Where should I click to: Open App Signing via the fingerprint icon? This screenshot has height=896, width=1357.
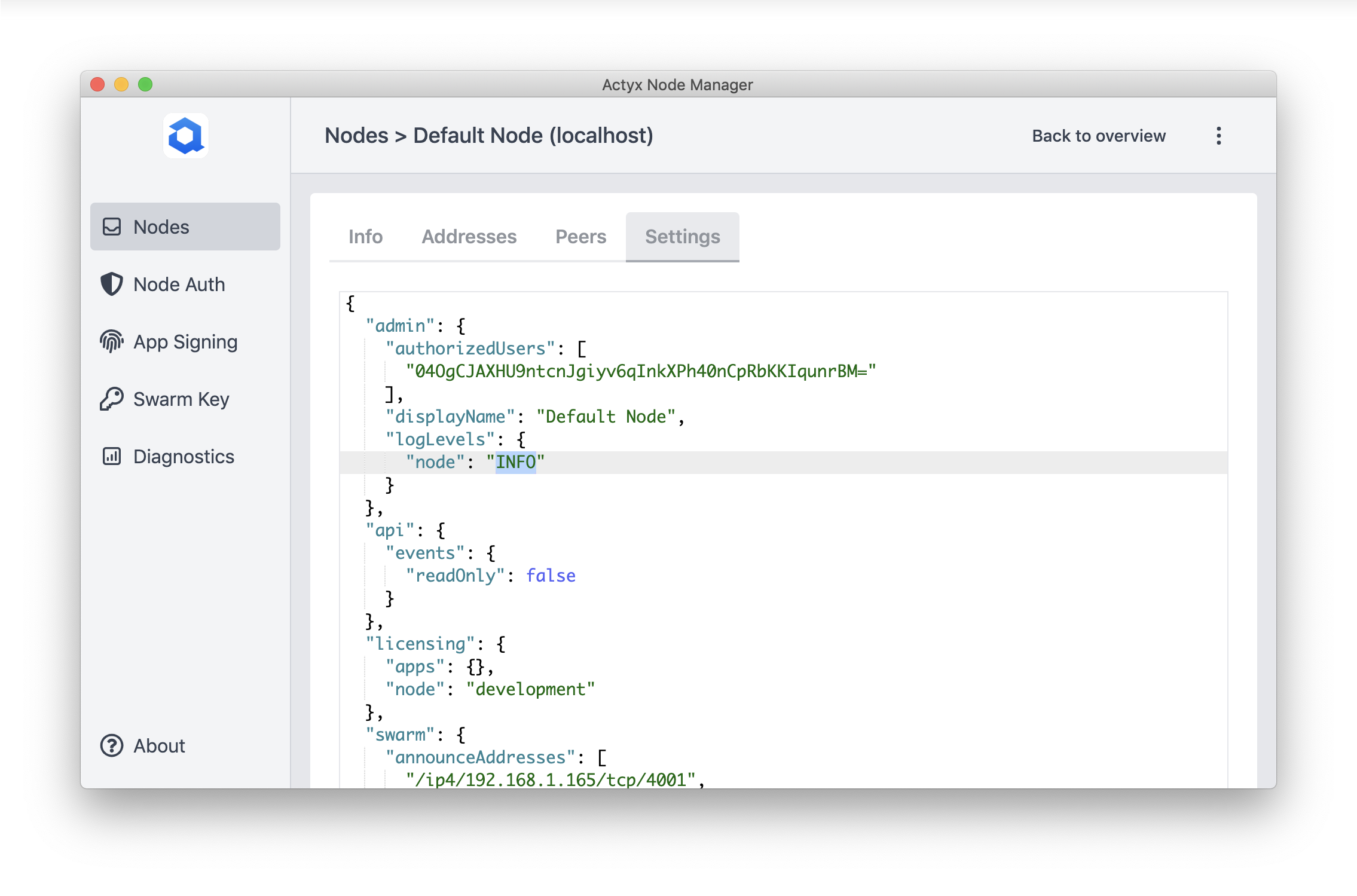pyautogui.click(x=111, y=341)
